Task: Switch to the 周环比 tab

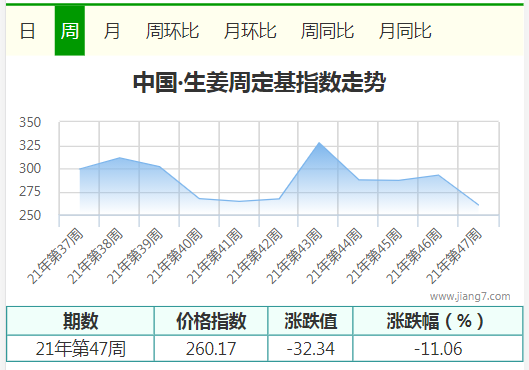Action: [x=172, y=31]
